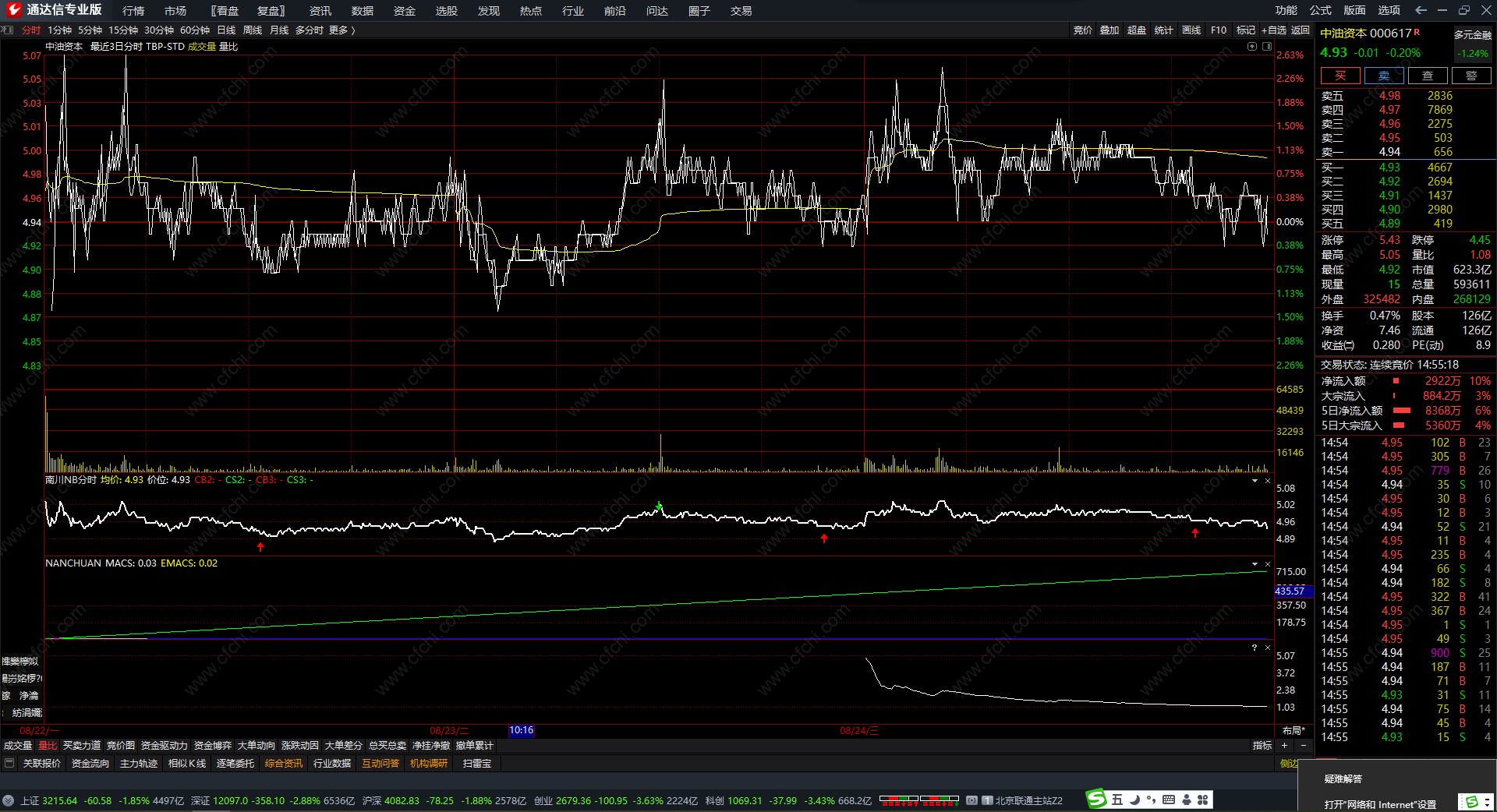Screen dimensions: 1497x812
Task: Expand the 更多 timeframe dropdown
Action: click(342, 30)
